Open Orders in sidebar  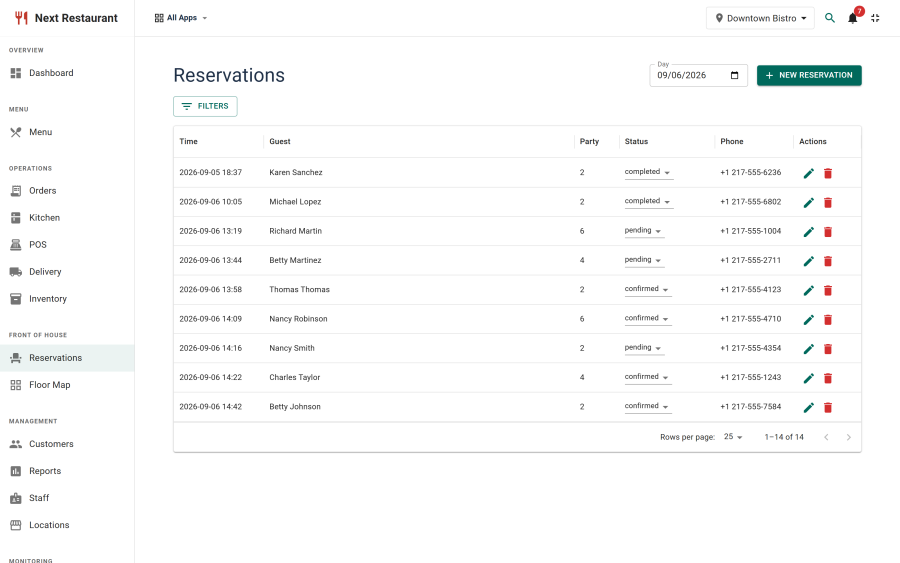67,191
